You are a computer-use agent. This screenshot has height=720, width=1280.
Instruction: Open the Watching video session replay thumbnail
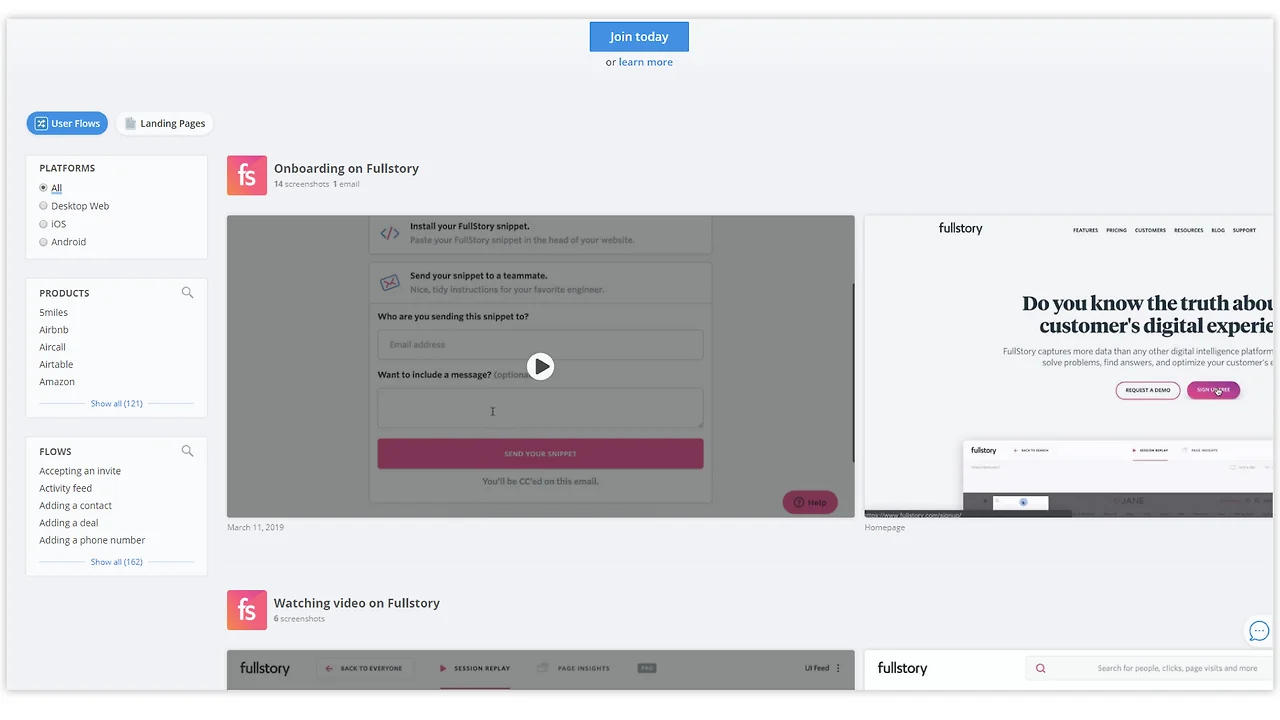coord(541,670)
